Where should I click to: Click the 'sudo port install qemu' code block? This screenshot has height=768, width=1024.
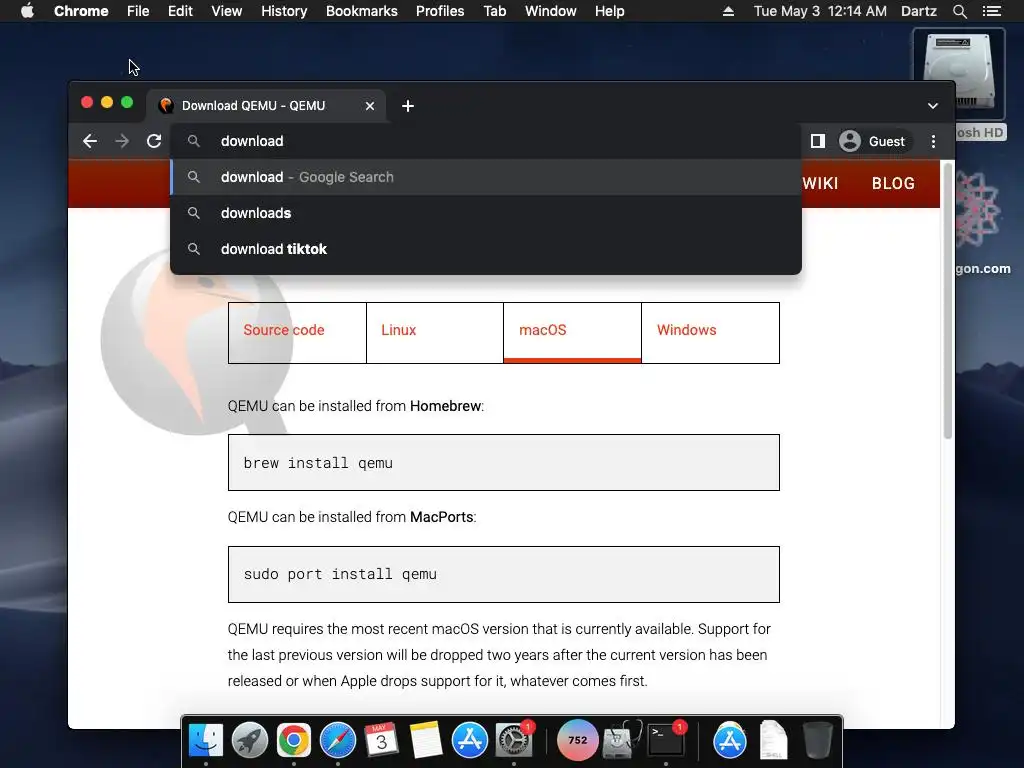[504, 574]
